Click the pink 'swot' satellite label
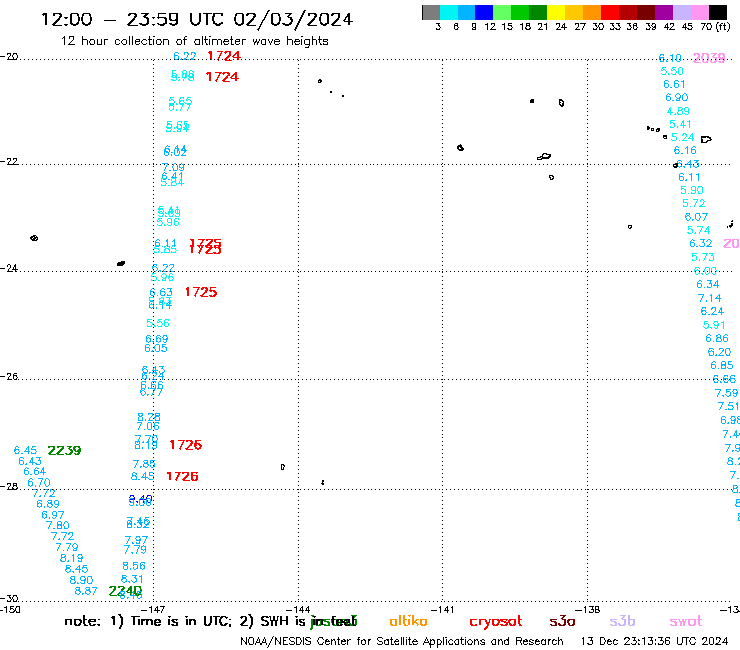 tap(686, 621)
